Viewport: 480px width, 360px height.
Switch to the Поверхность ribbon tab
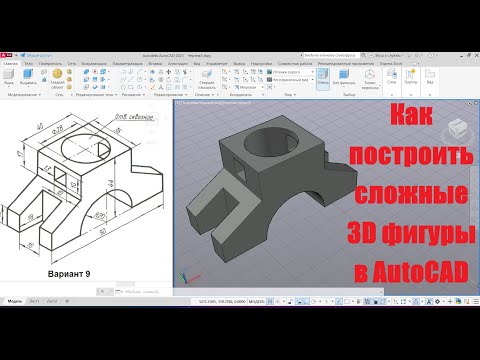pyautogui.click(x=50, y=63)
